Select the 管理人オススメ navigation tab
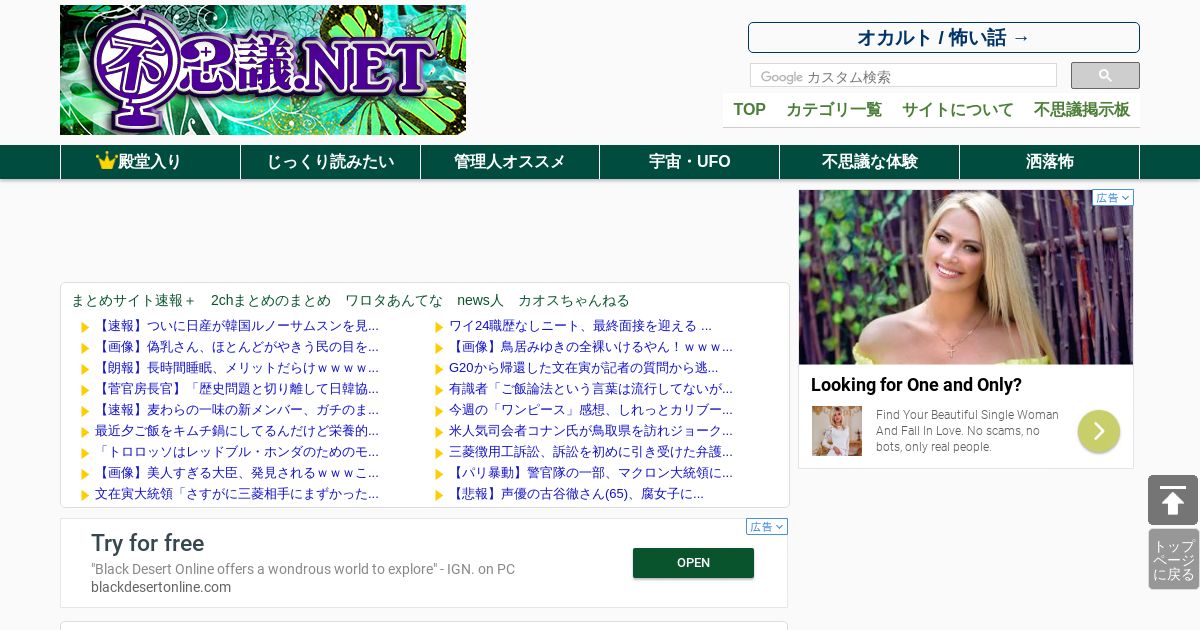The width and height of the screenshot is (1200, 630). [510, 162]
